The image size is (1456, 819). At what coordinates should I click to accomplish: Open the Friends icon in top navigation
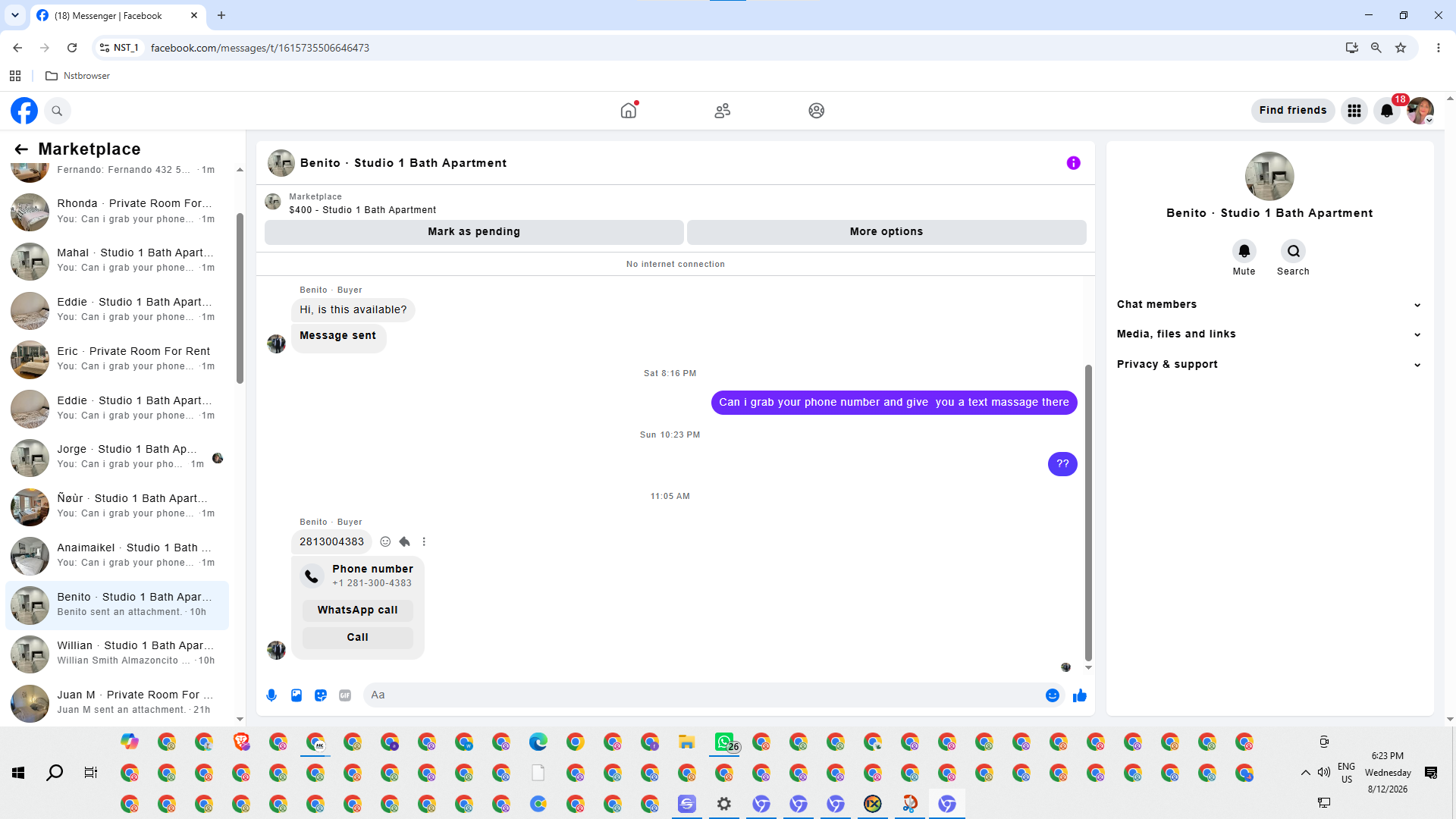pos(723,111)
